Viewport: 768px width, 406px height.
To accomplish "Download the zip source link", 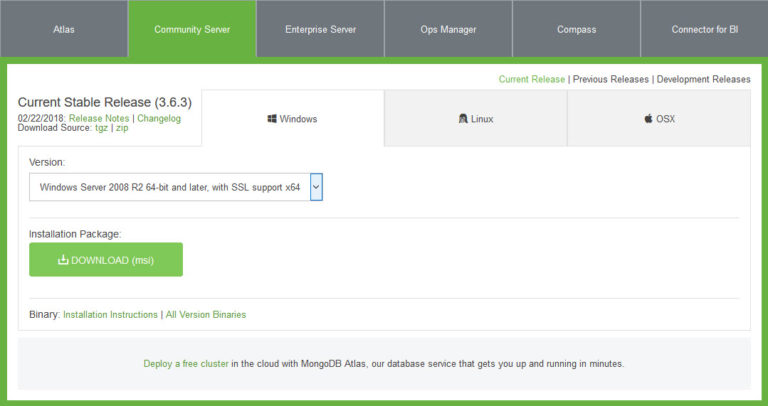I will pyautogui.click(x=122, y=128).
